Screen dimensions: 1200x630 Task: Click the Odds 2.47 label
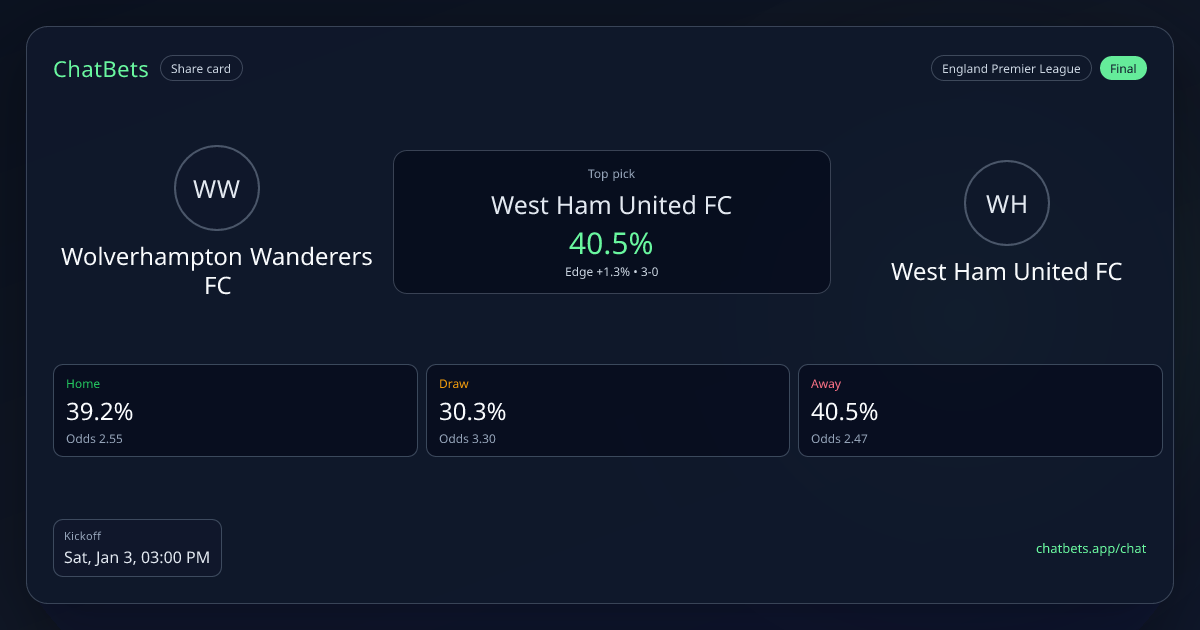click(839, 438)
